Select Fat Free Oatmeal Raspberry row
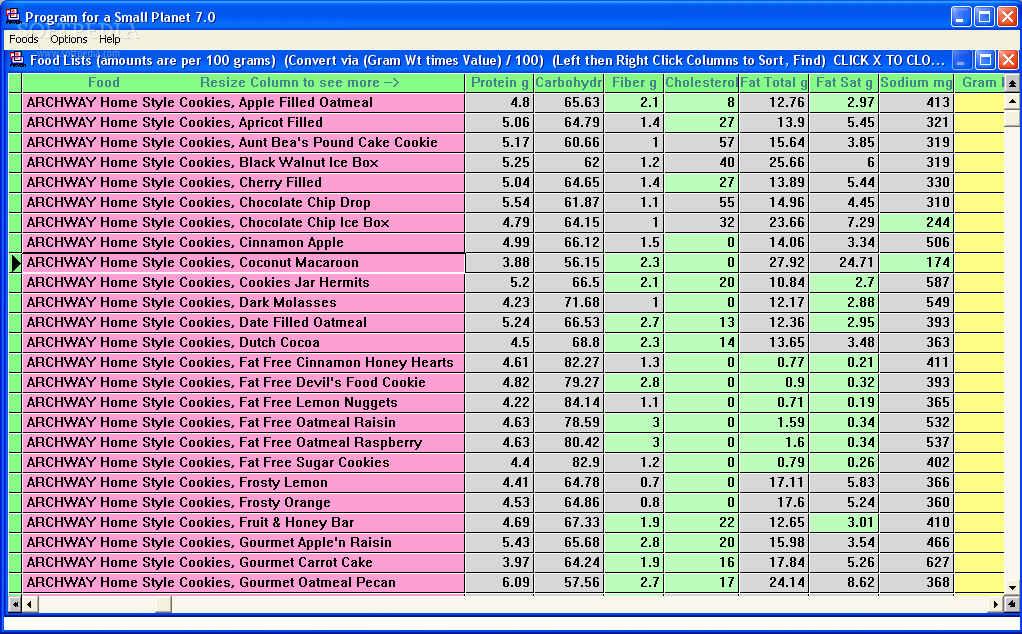The height and width of the screenshot is (634, 1022). coord(244,442)
